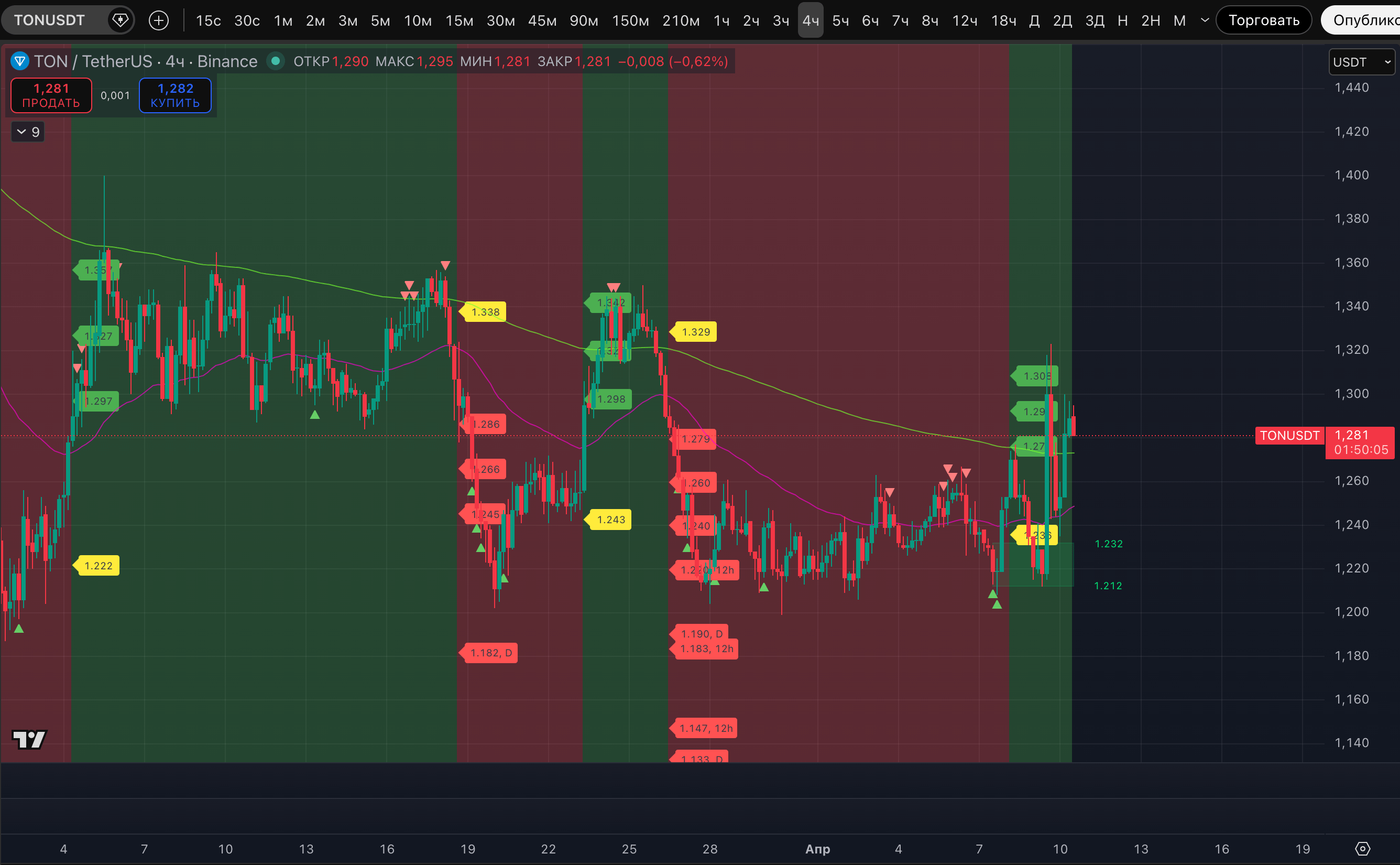Viewport: 1400px width, 865px height.
Task: Open more timeframes chevron after M
Action: [x=1205, y=20]
